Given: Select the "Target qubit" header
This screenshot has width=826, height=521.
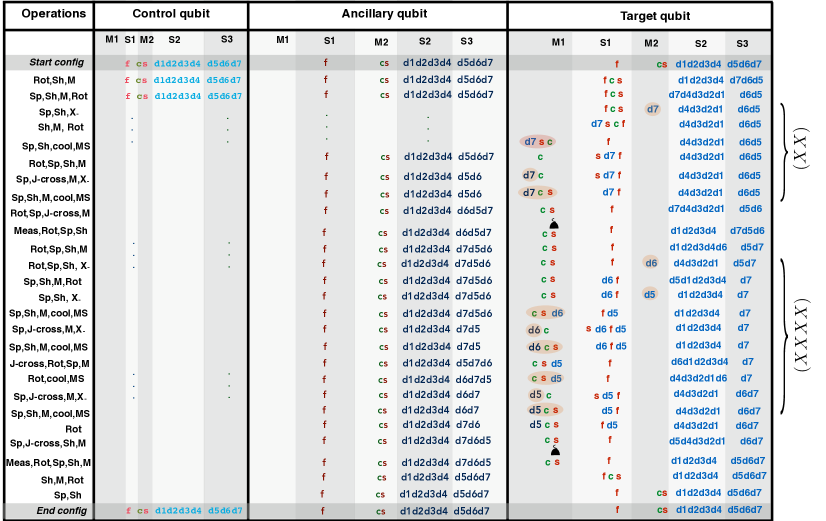Looking at the screenshot, I should click(x=655, y=16).
